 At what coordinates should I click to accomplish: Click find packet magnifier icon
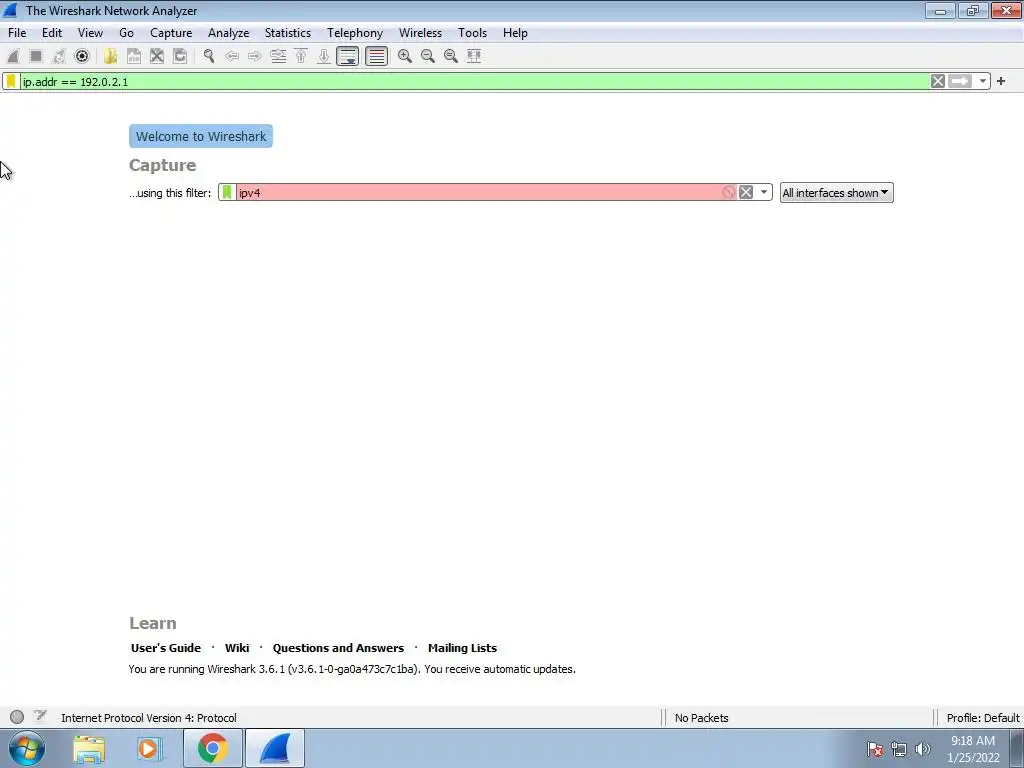tap(209, 56)
